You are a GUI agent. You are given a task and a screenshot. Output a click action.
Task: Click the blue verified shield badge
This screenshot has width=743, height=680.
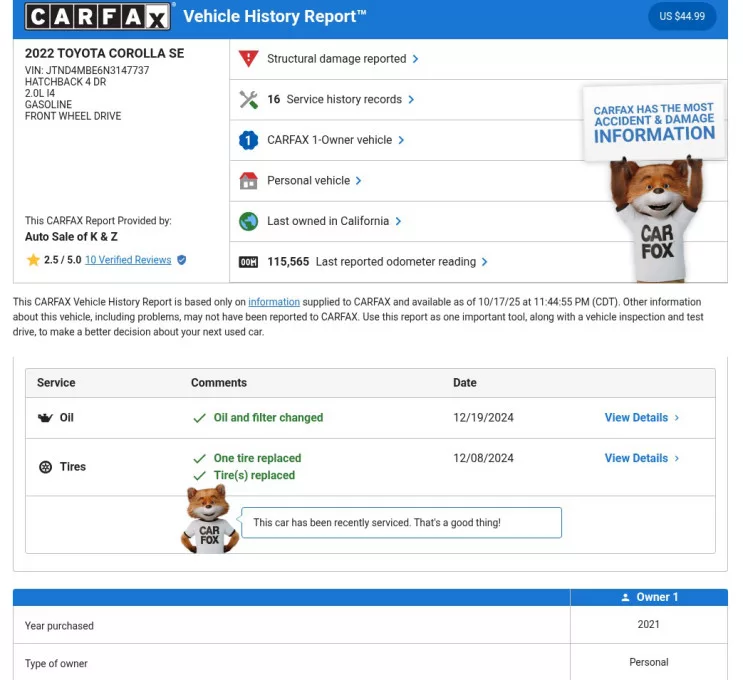click(x=181, y=260)
